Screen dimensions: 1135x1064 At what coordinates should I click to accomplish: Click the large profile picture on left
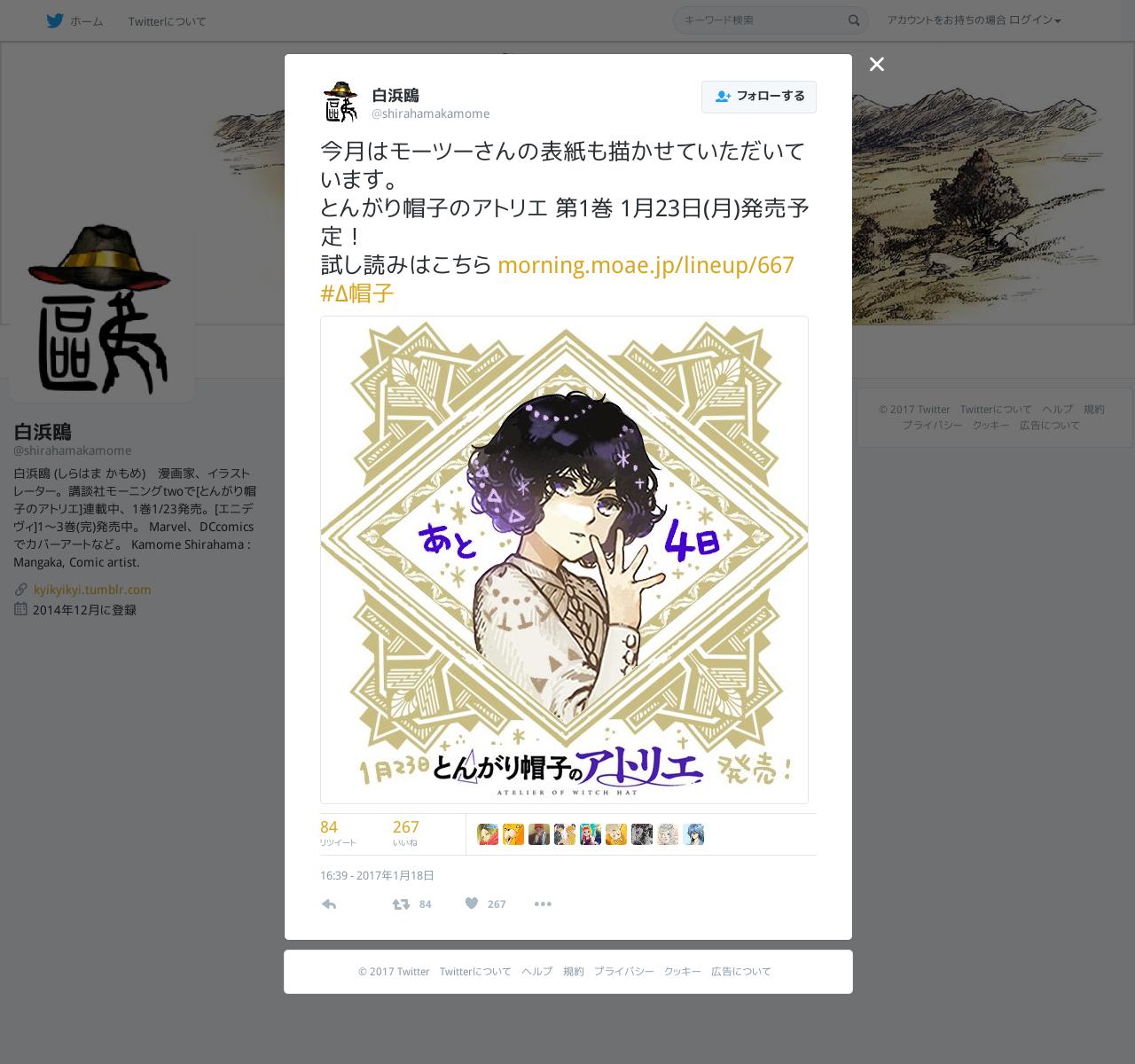[102, 309]
